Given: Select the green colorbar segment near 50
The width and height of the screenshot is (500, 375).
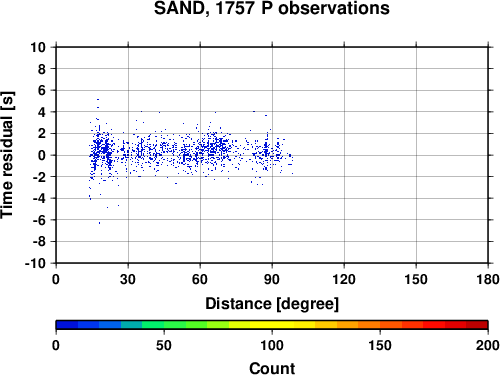Looking at the screenshot, I should (175, 325).
